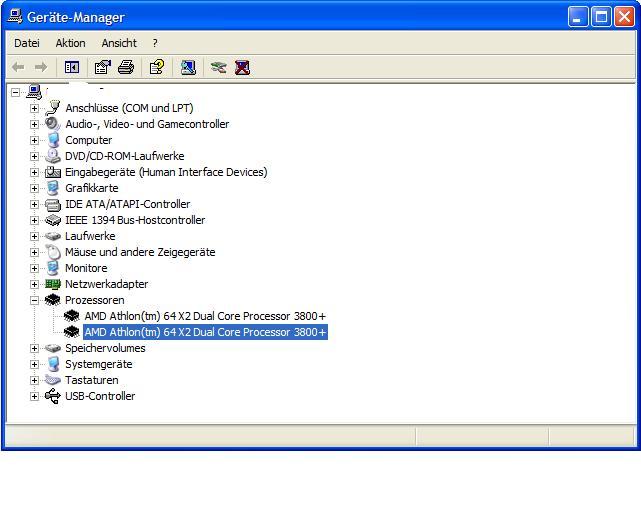The height and width of the screenshot is (512, 641).
Task: Select IDE ATA/ATAPI-Controller label
Action: [128, 204]
